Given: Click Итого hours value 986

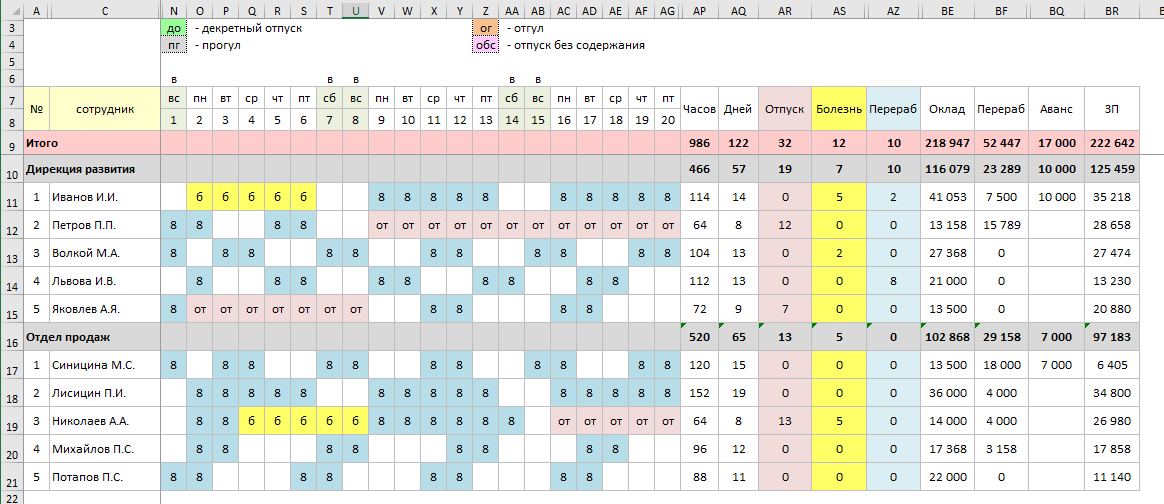Looking at the screenshot, I should (x=699, y=143).
